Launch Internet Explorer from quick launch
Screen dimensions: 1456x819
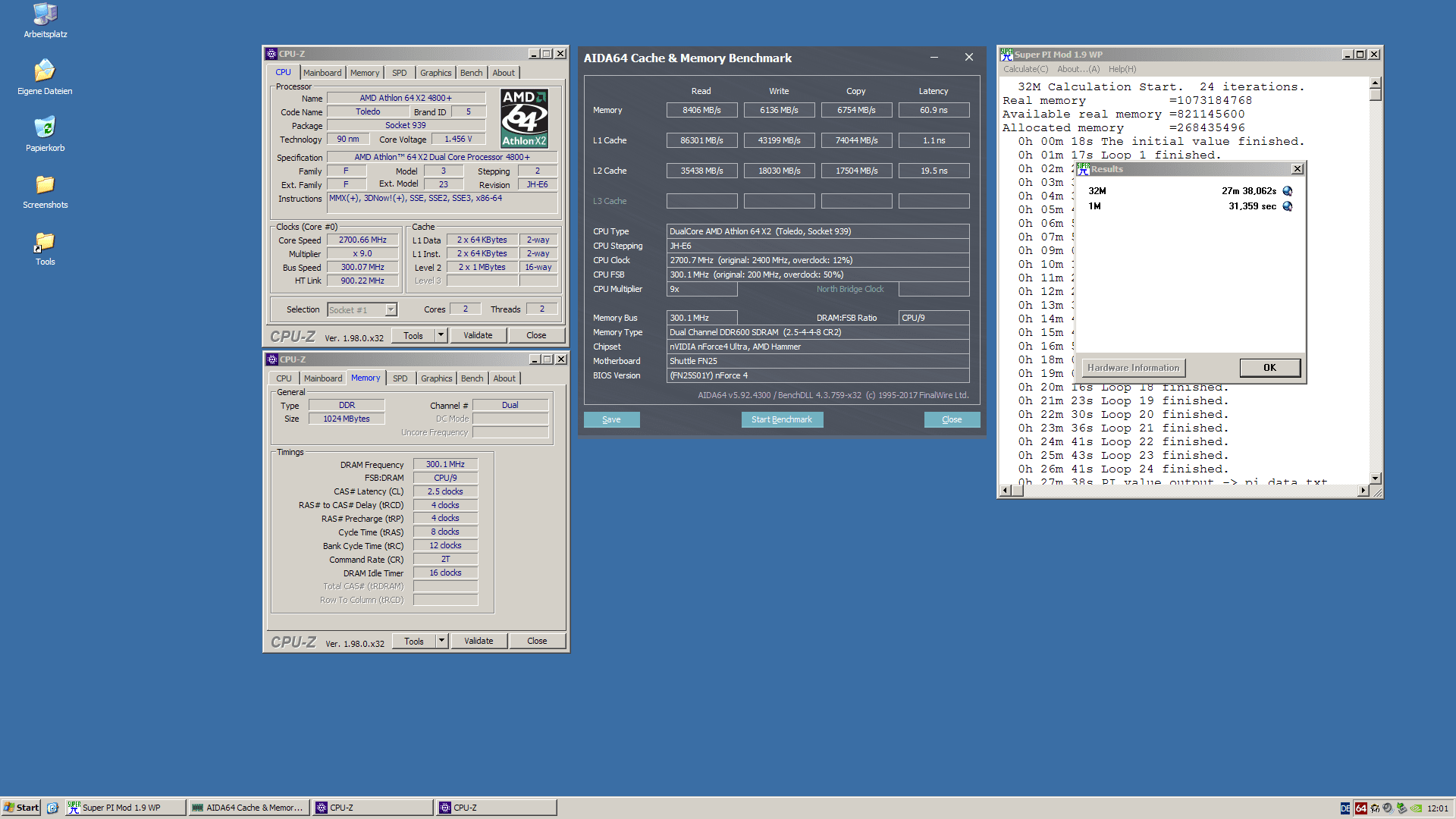pos(52,808)
